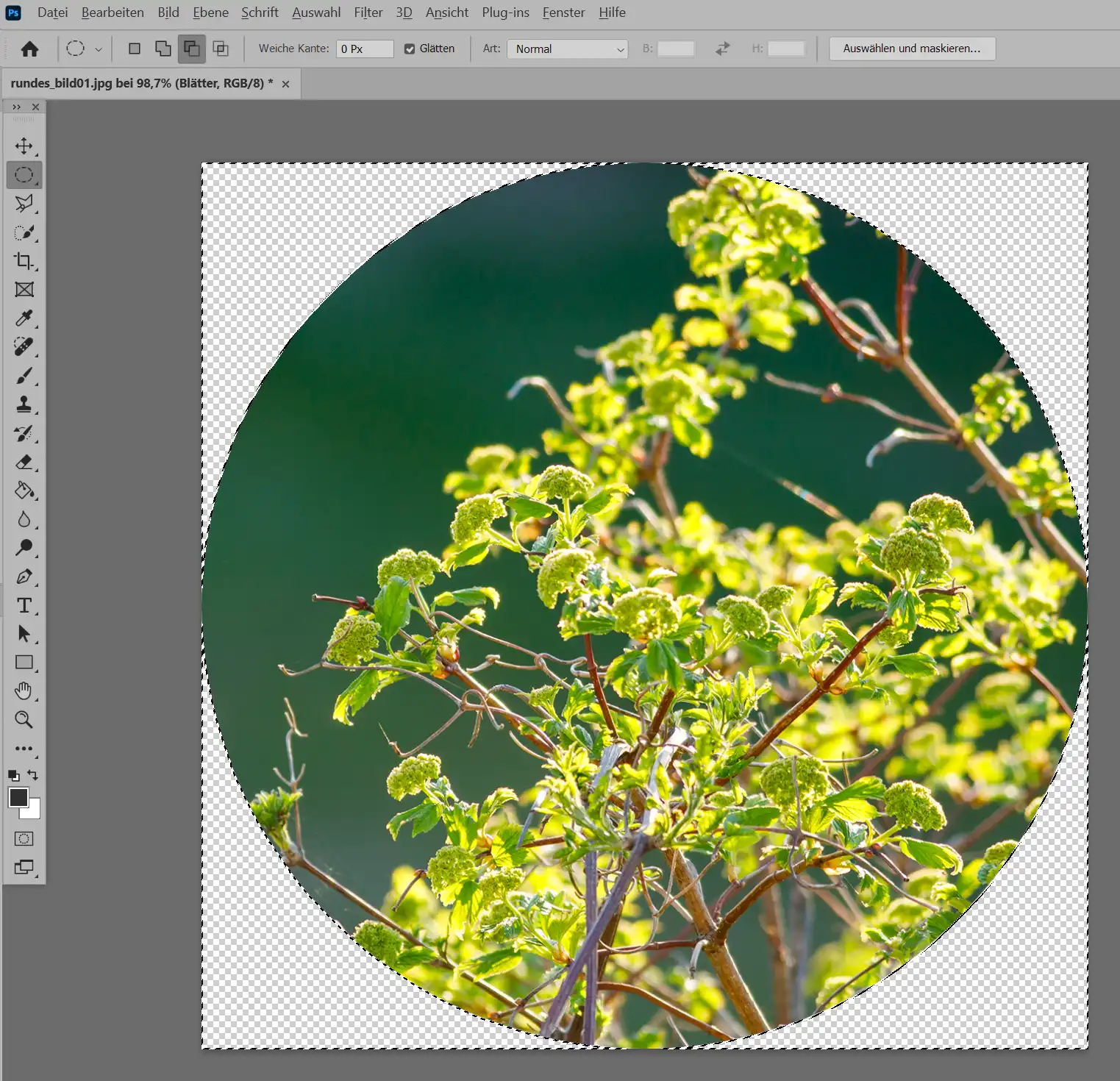Select the Move tool
The height and width of the screenshot is (1081, 1120).
coord(24,146)
